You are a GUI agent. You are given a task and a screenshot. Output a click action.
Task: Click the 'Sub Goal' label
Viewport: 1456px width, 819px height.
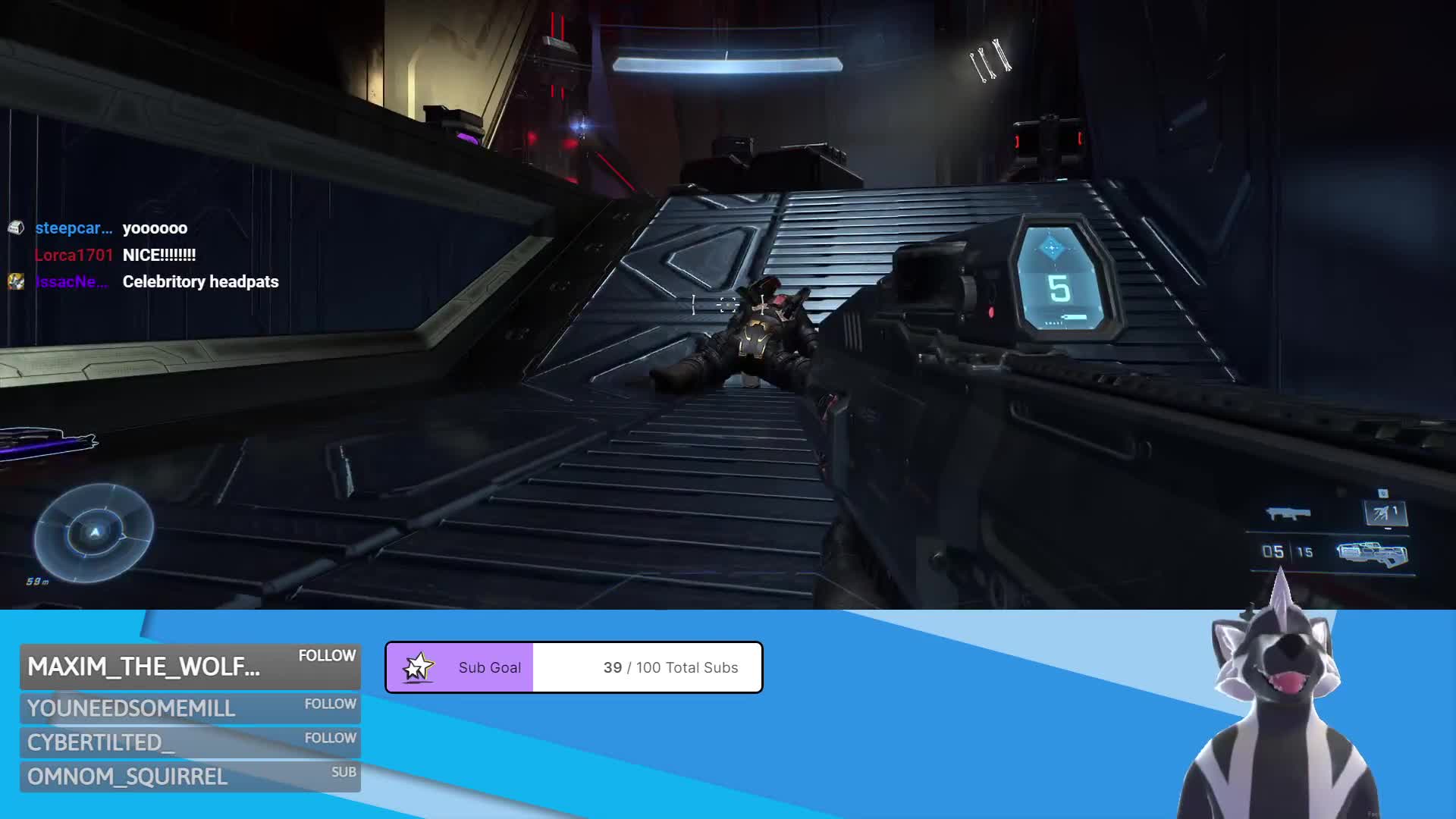(x=490, y=667)
